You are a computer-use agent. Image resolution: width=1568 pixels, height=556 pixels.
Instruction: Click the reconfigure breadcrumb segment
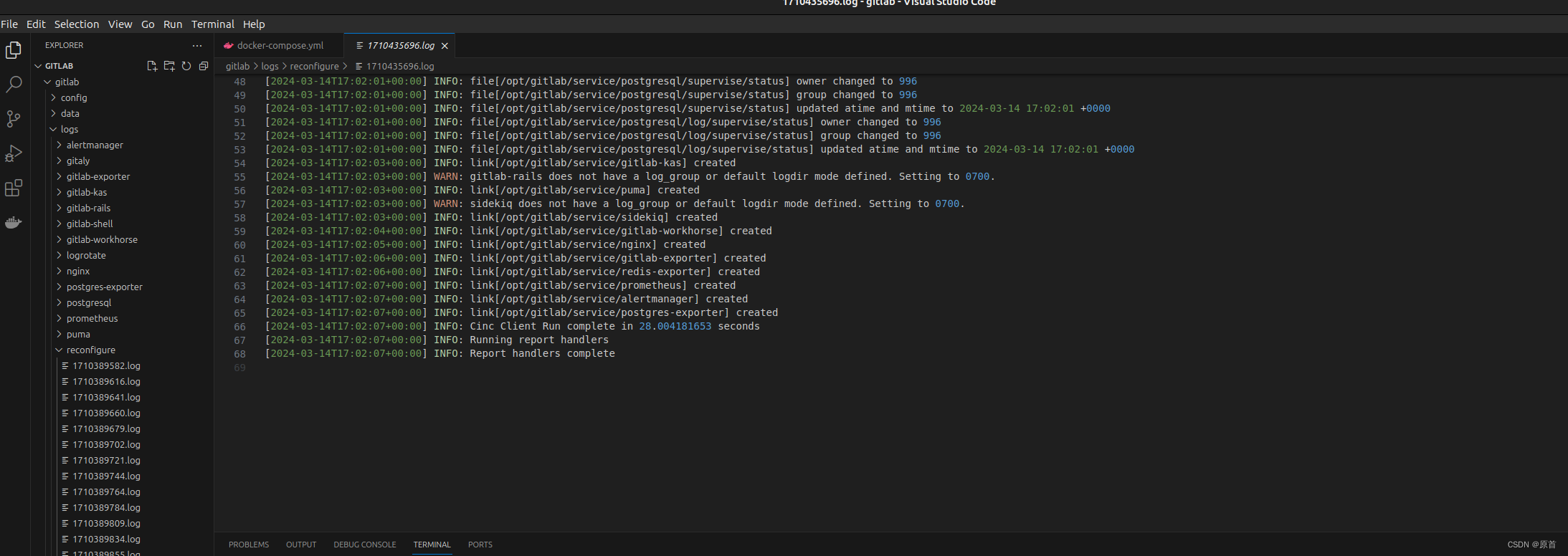(315, 66)
